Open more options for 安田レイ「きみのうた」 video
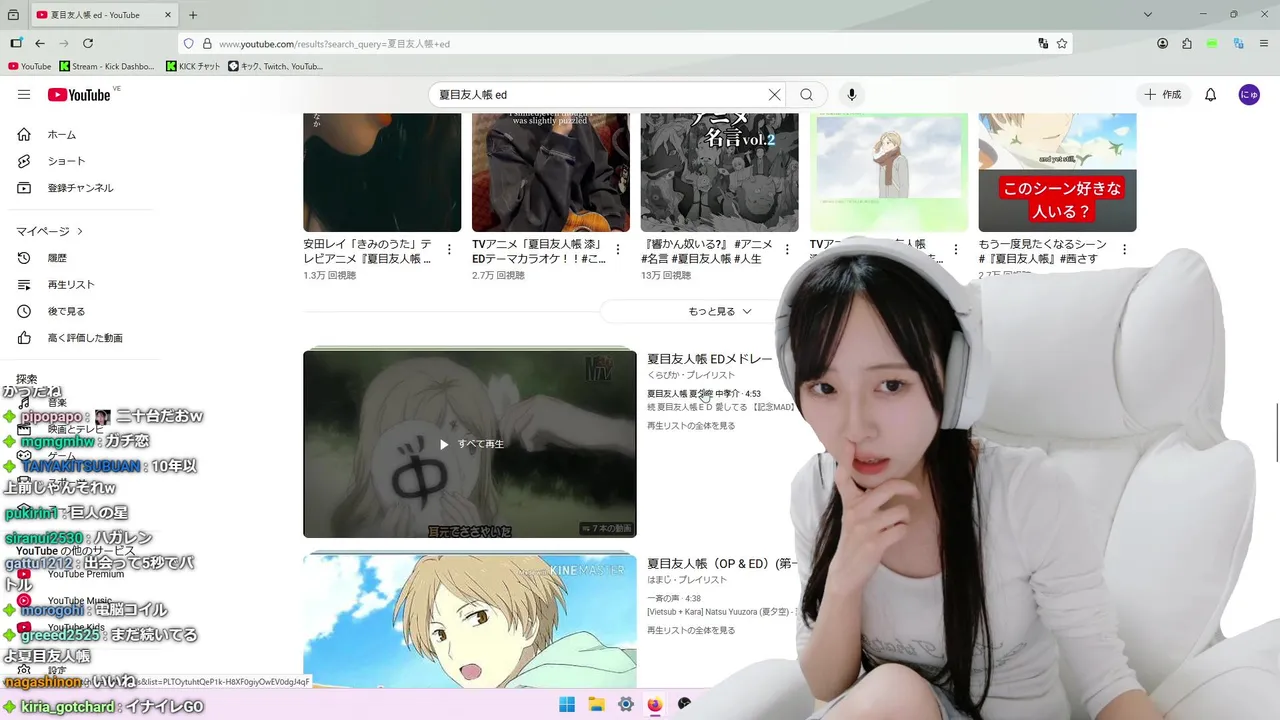 (x=449, y=249)
